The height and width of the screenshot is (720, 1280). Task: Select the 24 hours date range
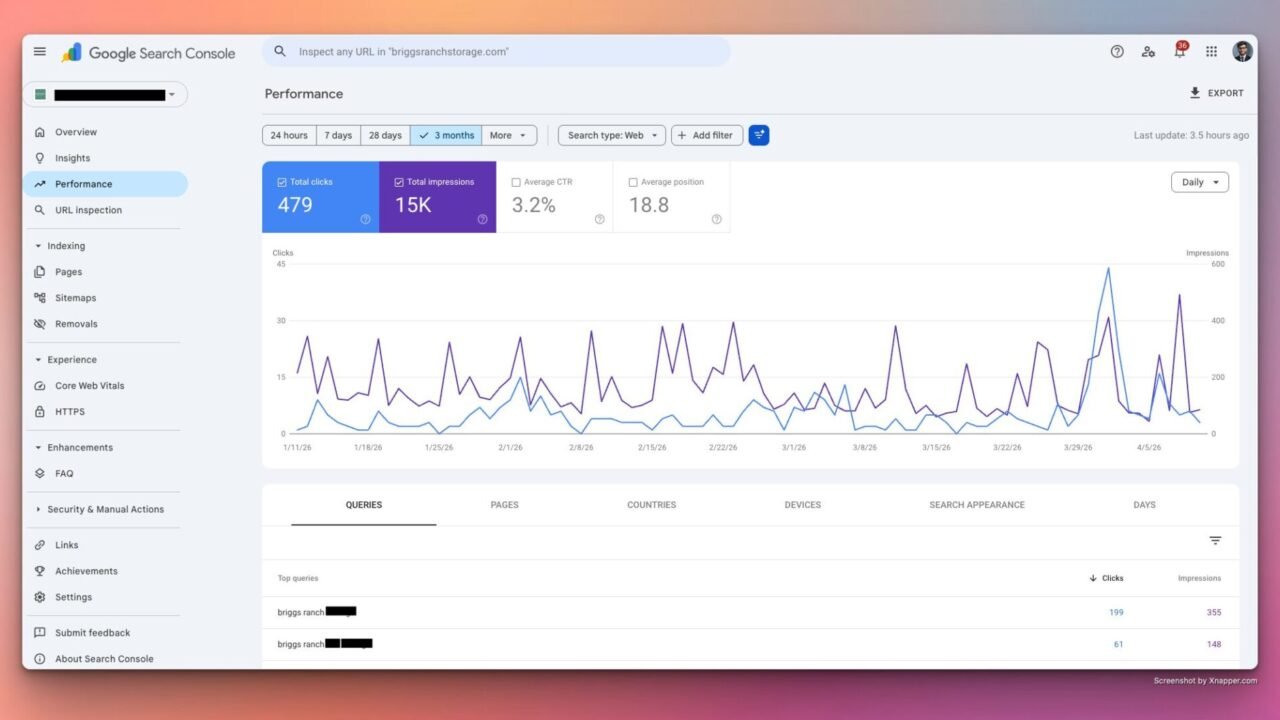289,135
